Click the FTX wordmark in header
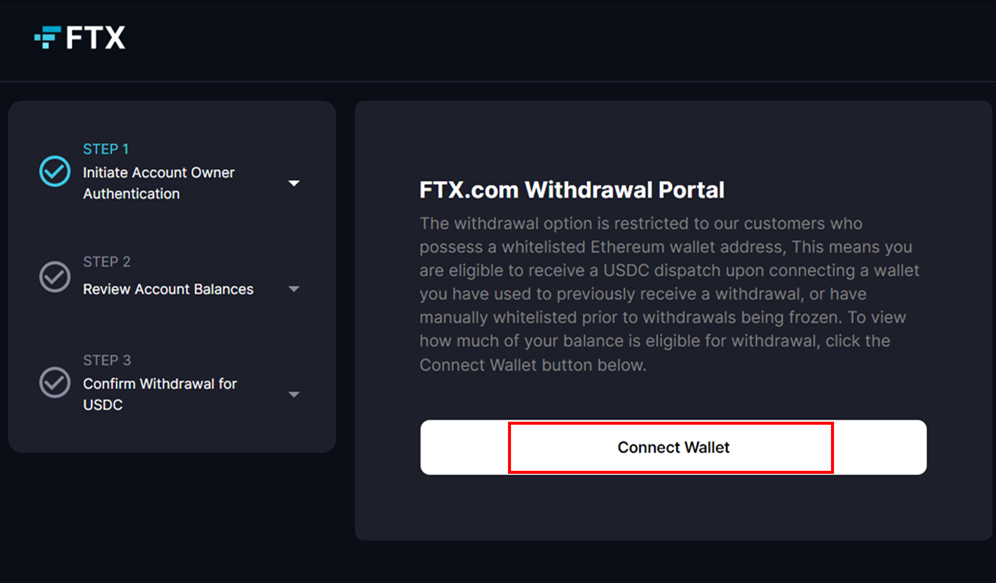This screenshot has height=583, width=996. click(95, 38)
